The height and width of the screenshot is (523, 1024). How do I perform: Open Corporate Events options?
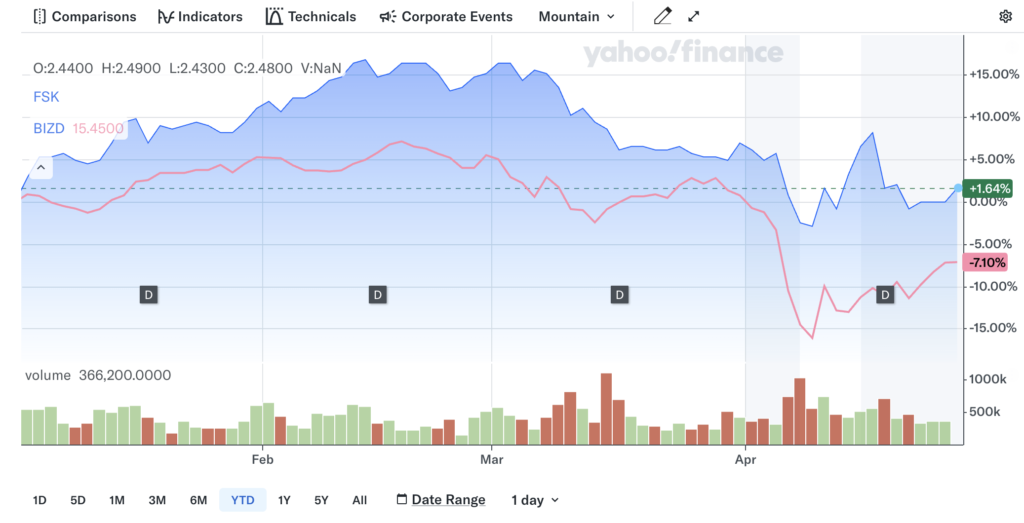446,16
